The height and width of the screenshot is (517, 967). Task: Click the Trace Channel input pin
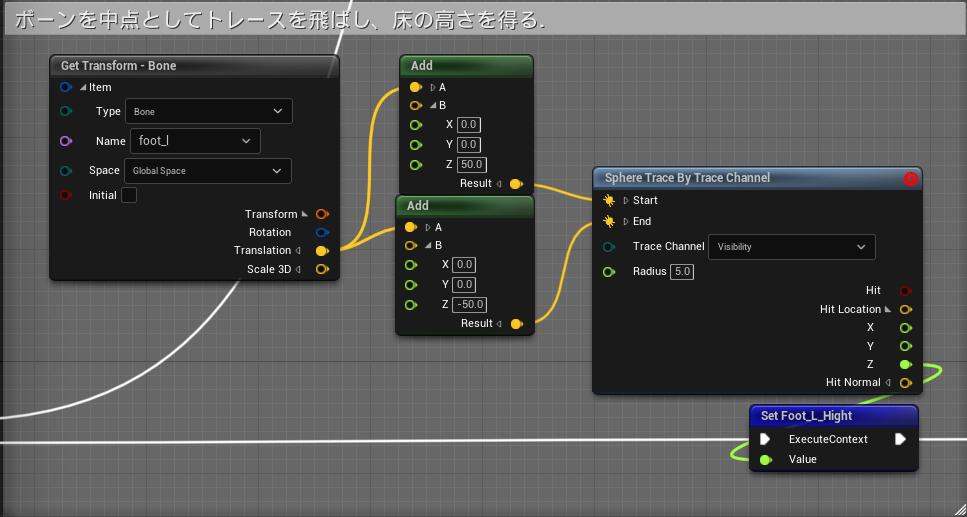[609, 247]
